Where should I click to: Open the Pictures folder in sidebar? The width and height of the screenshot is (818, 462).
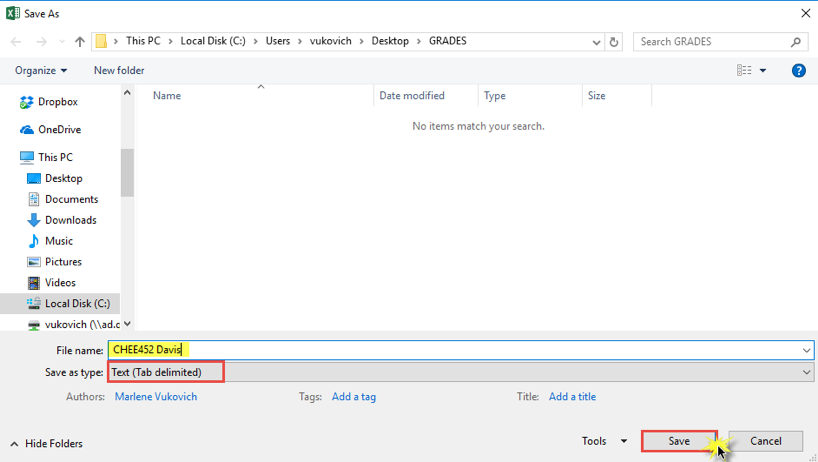[63, 262]
